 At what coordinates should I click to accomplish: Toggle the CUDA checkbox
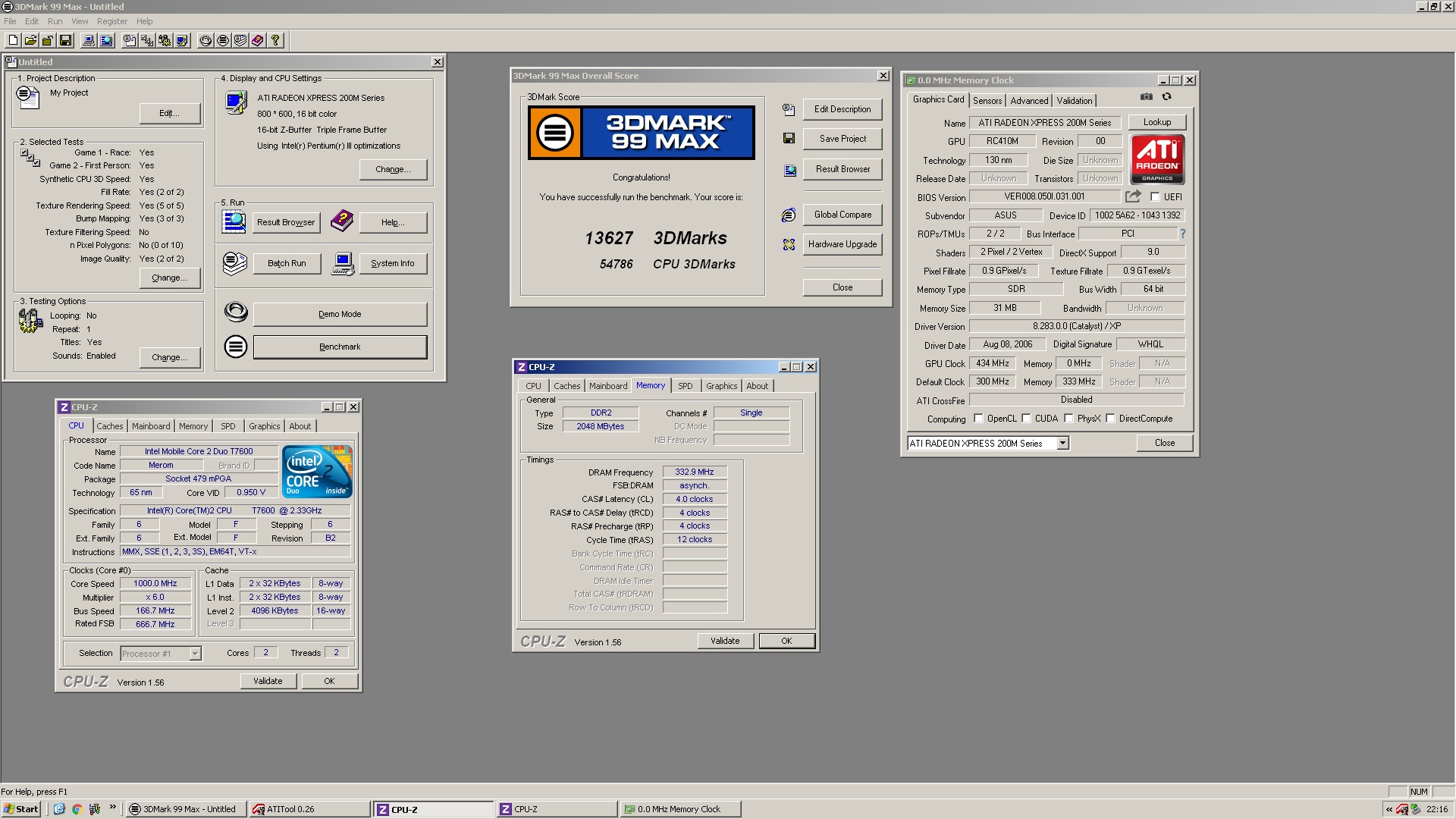pos(1026,419)
